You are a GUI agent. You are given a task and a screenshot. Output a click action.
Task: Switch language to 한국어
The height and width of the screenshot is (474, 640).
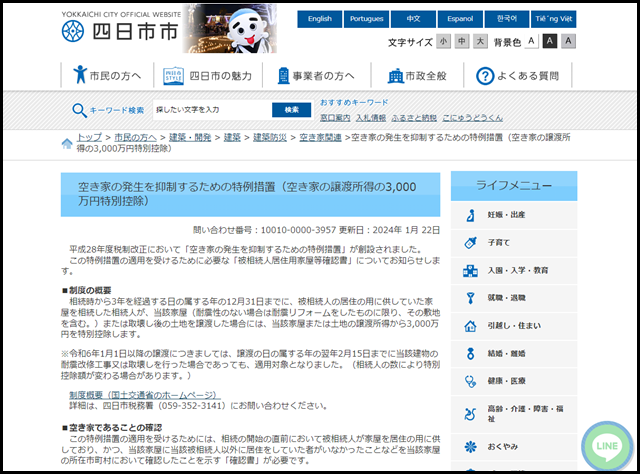click(x=507, y=19)
